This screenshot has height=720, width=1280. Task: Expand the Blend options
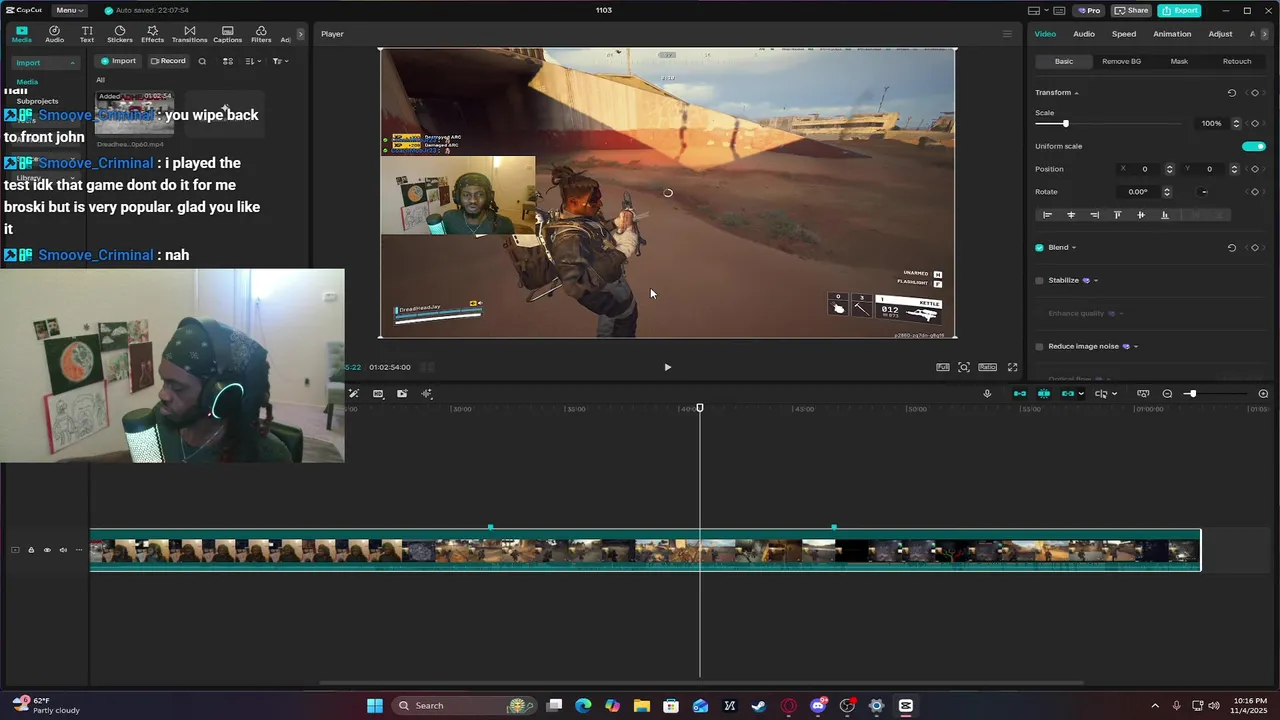1074,248
